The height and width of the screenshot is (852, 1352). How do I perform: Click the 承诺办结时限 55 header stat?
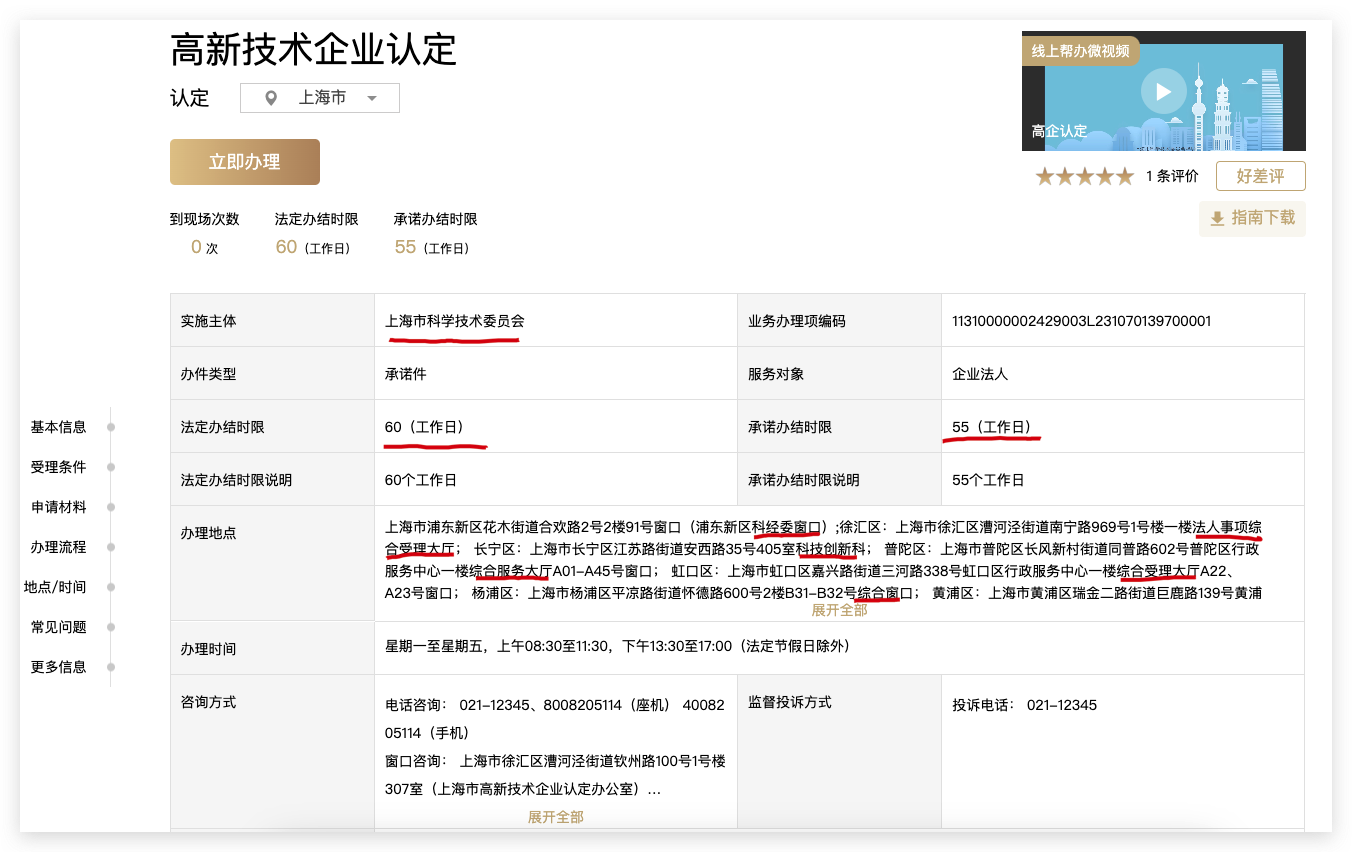tap(435, 234)
